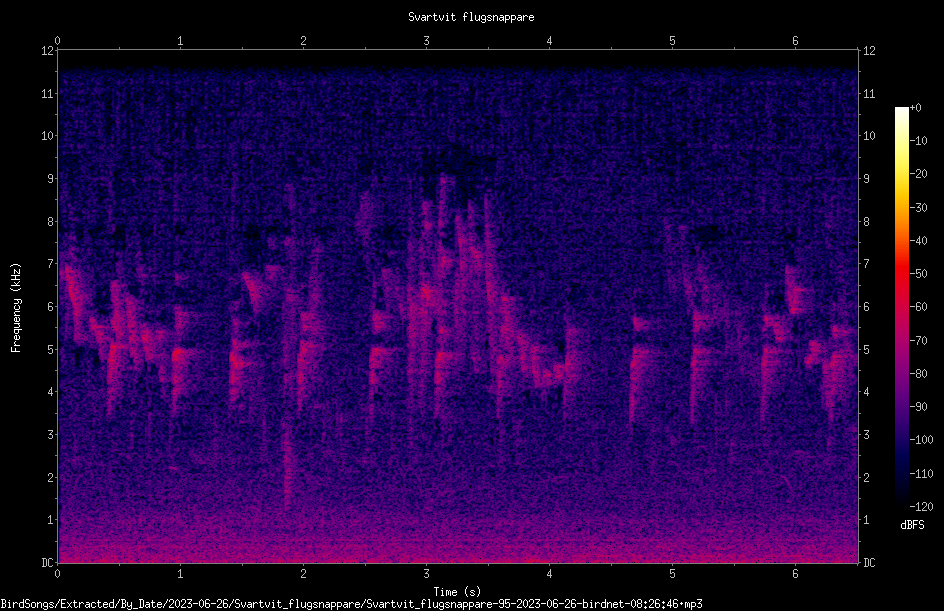Click the dBFS color scale bar
The height and width of the screenshot is (611, 944).
click(901, 307)
